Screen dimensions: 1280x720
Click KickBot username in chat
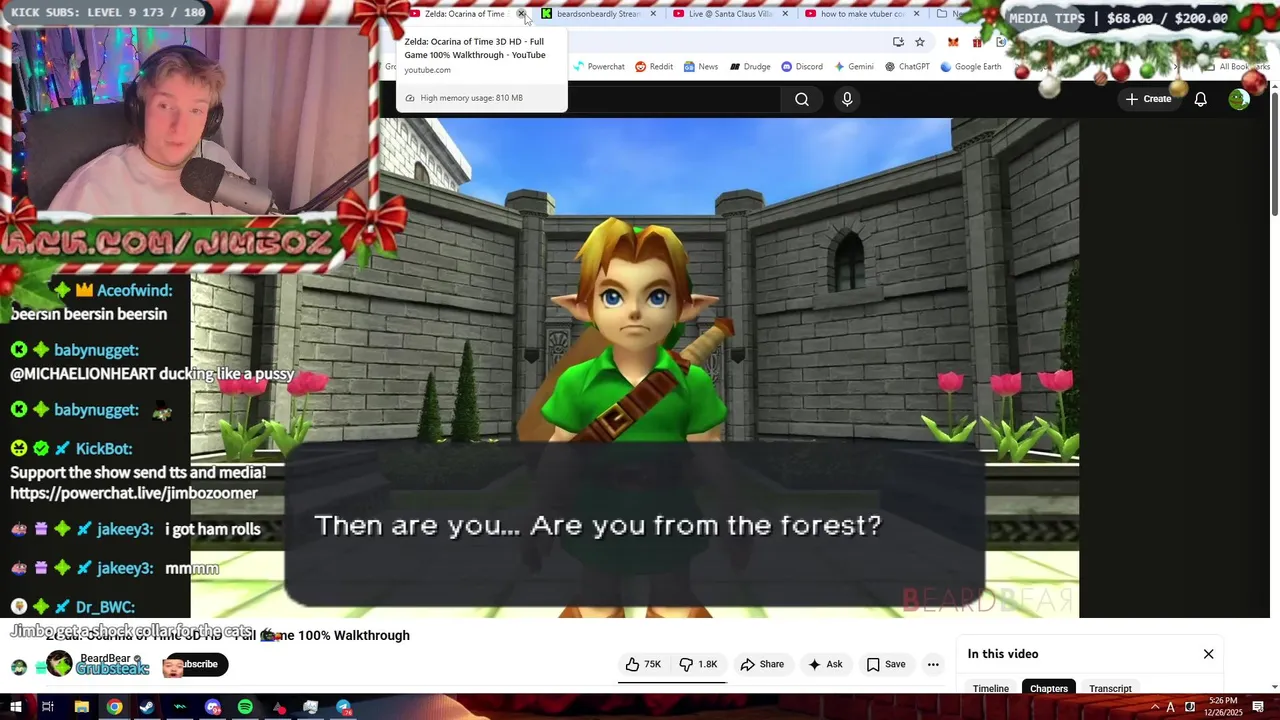point(104,449)
